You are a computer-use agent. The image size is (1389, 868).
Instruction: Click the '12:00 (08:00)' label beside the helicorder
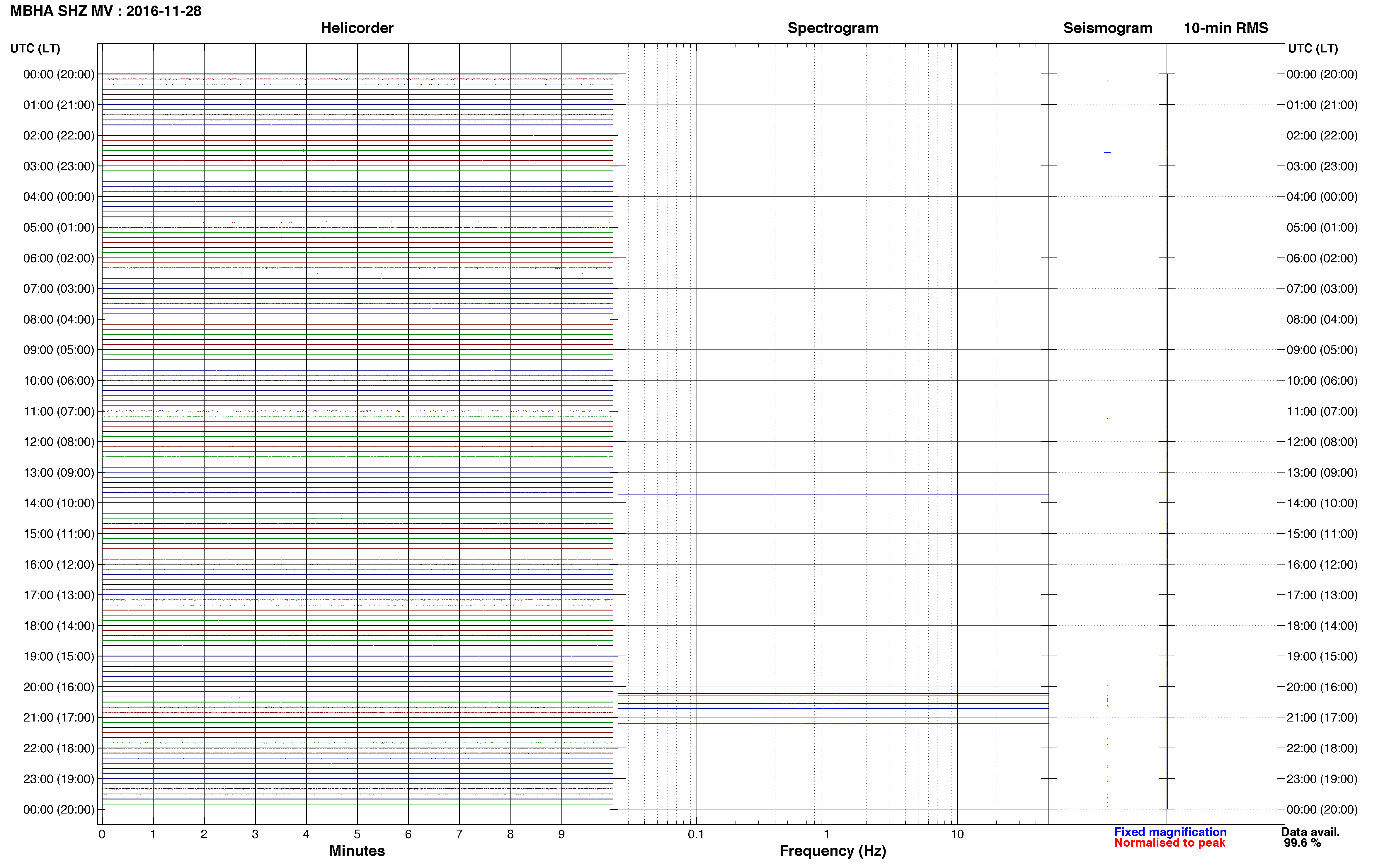coord(59,442)
